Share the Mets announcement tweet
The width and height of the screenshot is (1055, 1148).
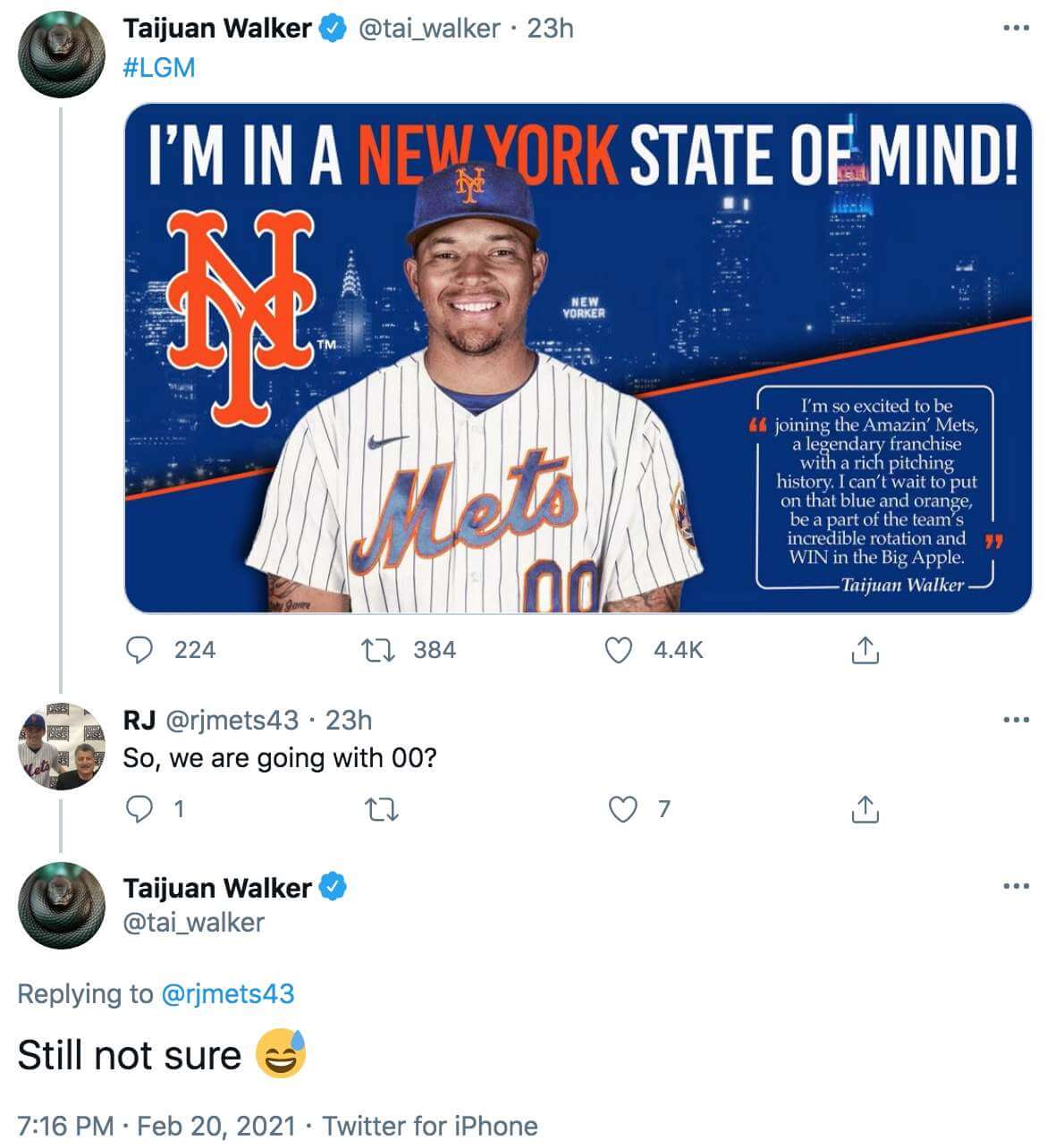click(865, 650)
